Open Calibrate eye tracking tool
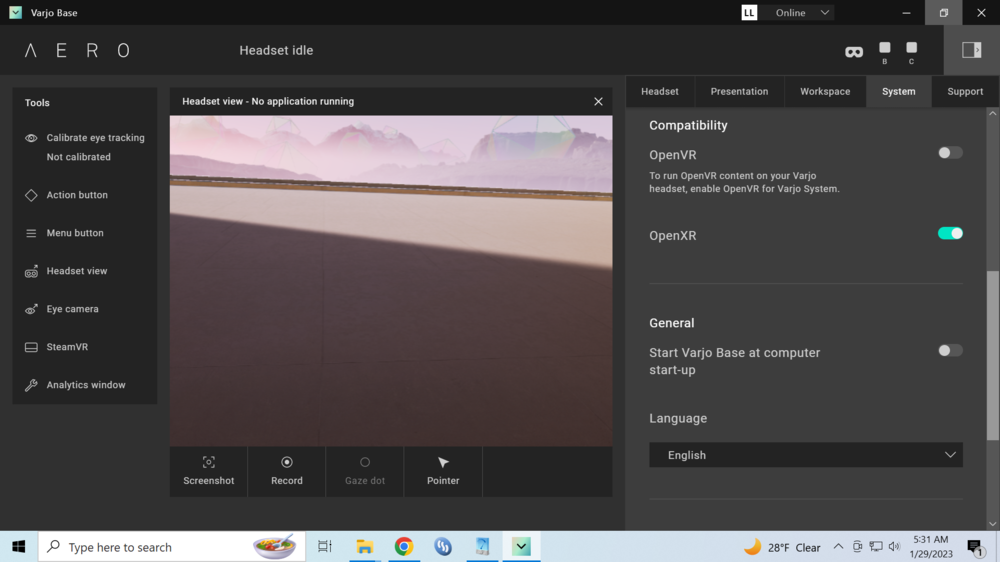The width and height of the screenshot is (1000, 562). pos(85,138)
